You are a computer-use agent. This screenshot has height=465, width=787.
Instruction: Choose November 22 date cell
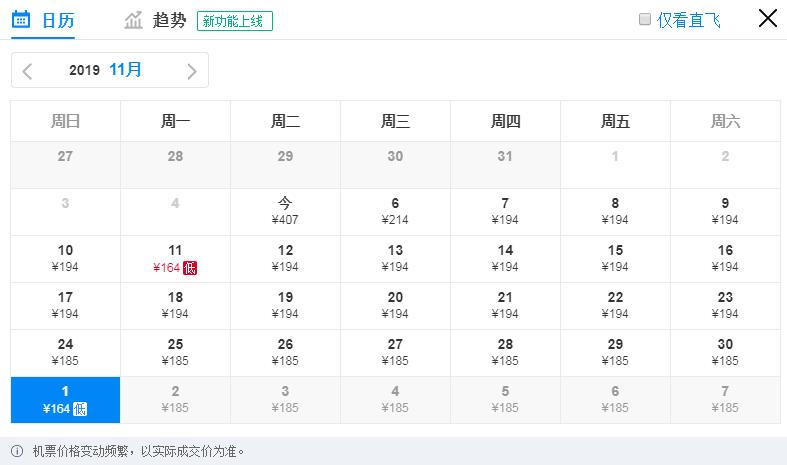(x=615, y=306)
